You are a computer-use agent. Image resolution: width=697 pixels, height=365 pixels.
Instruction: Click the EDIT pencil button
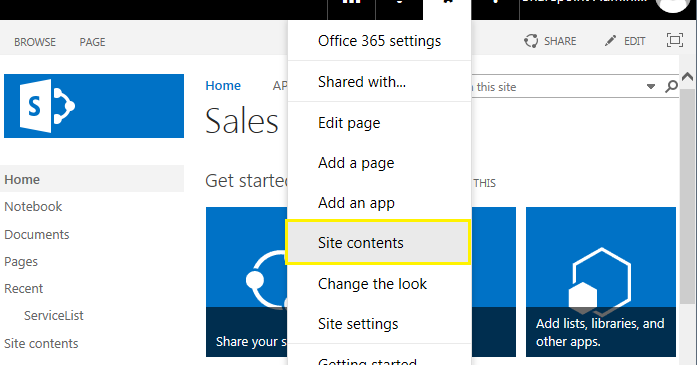pos(625,41)
